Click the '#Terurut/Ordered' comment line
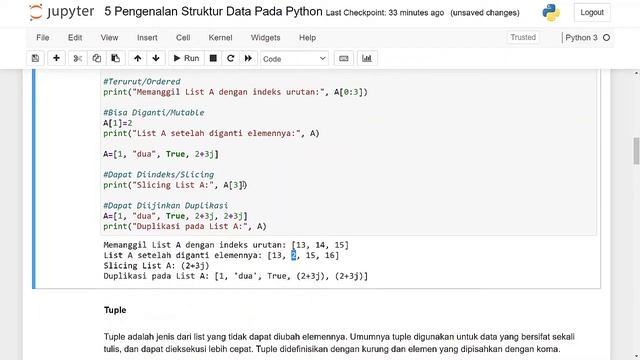Image resolution: width=640 pixels, height=360 pixels. [x=142, y=82]
